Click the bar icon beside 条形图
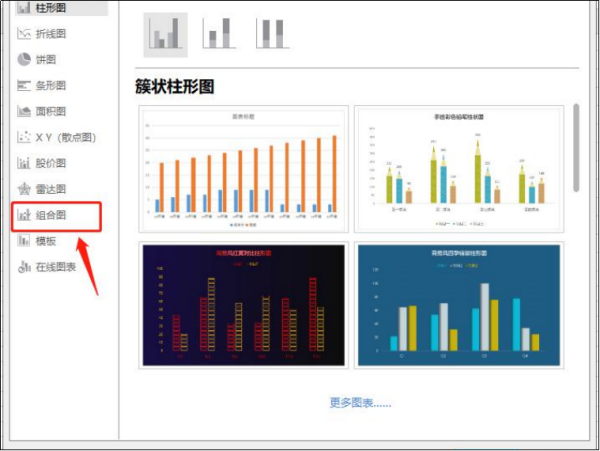600x451 pixels. click(x=24, y=85)
